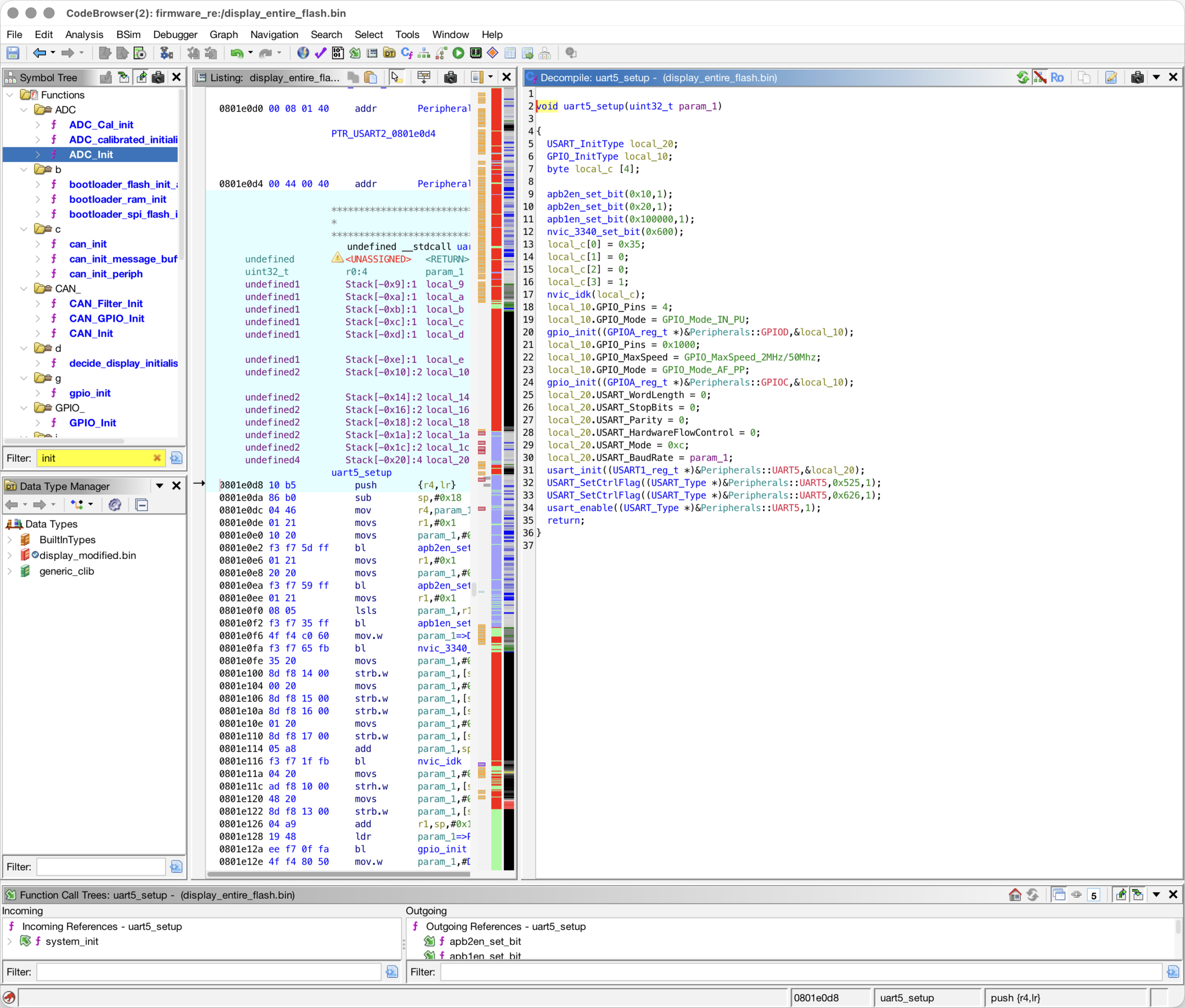Viewport: 1185px width, 1008px height.
Task: Open the Bytes viewer 0101 icon
Action: coord(337,53)
